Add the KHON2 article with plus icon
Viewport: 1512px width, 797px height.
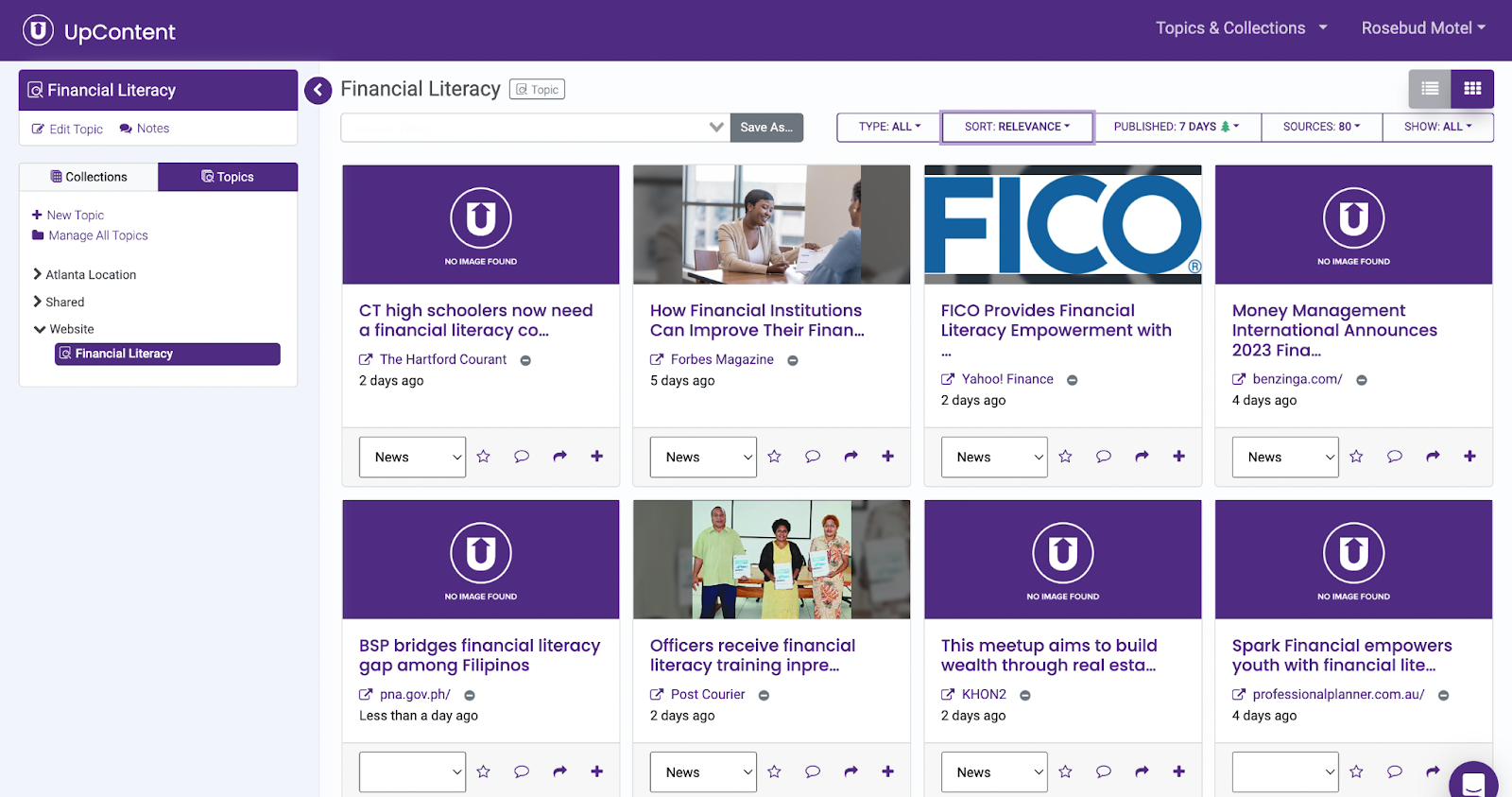point(1179,771)
